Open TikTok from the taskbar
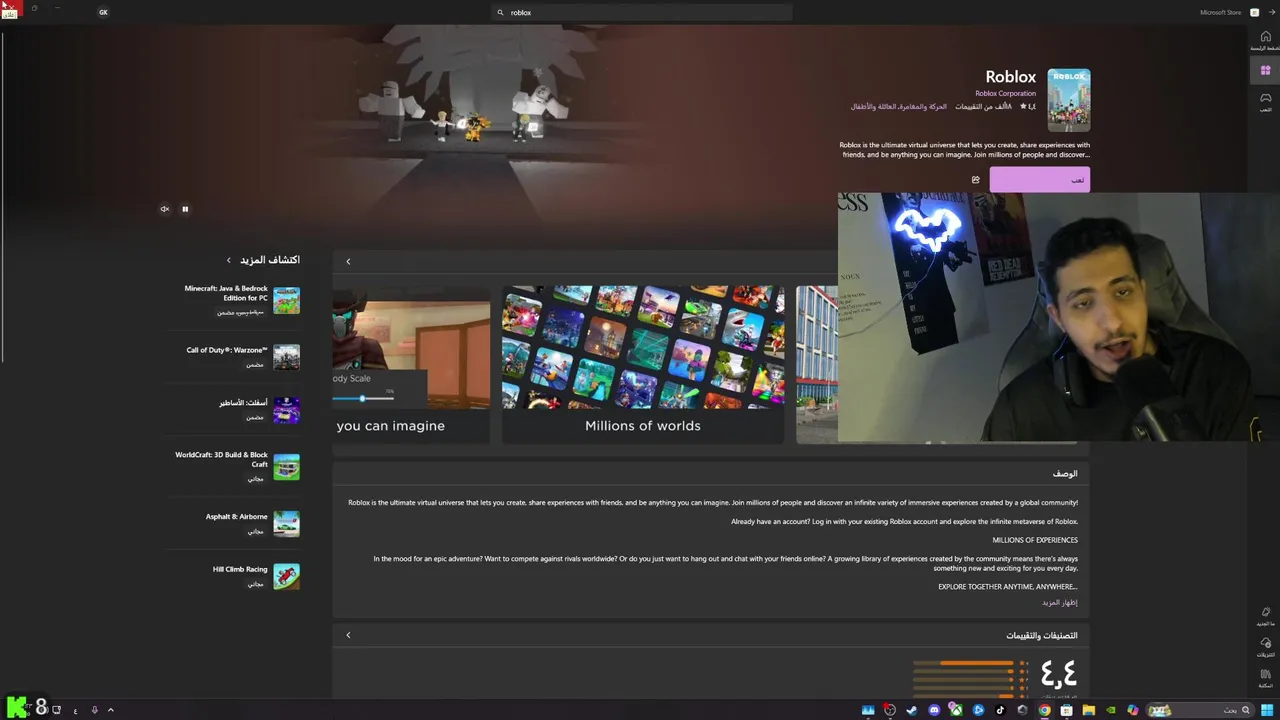Viewport: 1280px width, 720px height. pyautogui.click(x=1000, y=710)
